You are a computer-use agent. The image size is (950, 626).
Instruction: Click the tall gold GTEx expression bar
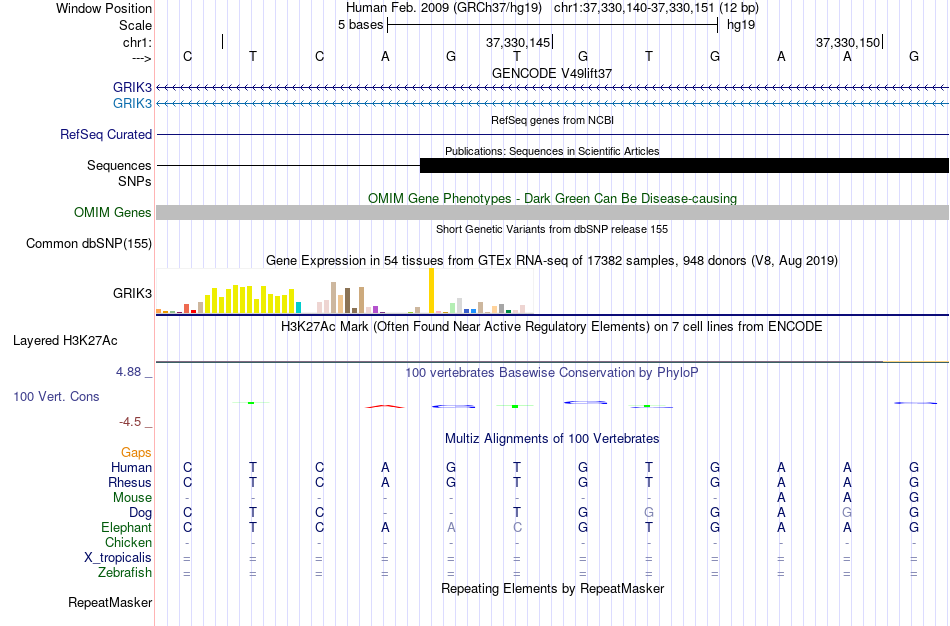click(431, 290)
